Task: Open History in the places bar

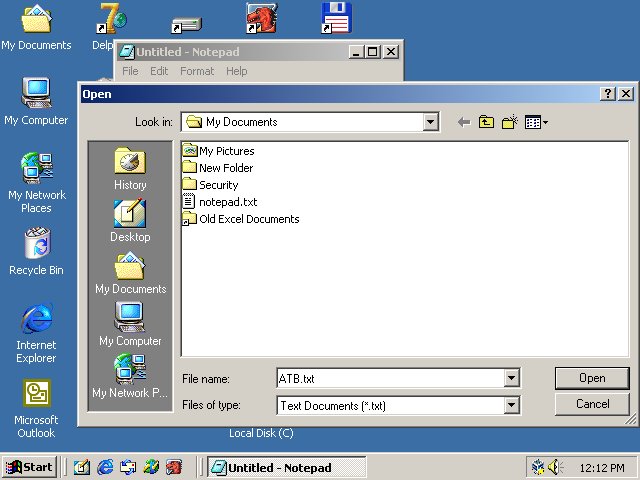Action: tap(130, 169)
